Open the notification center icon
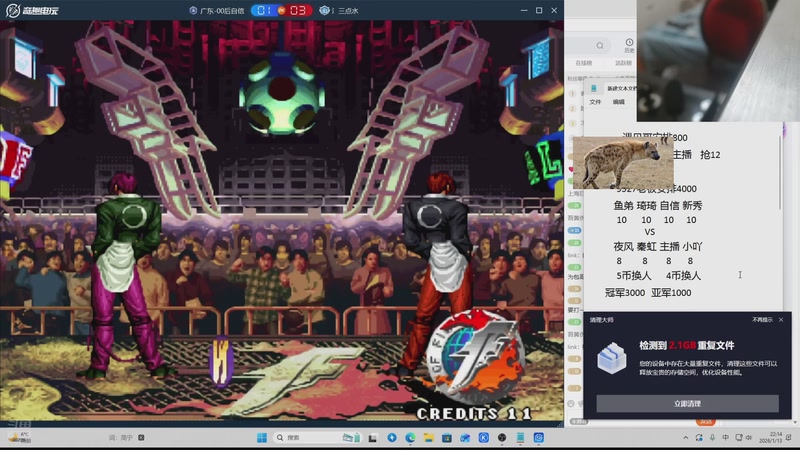 (x=789, y=438)
